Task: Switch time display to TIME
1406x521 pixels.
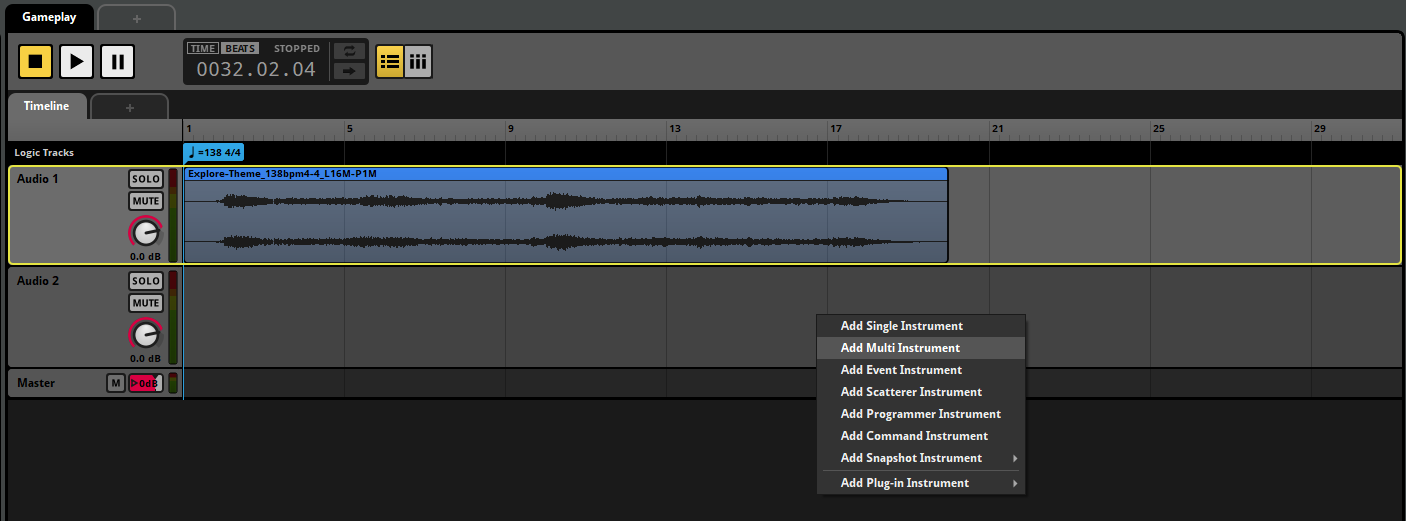Action: [x=203, y=48]
